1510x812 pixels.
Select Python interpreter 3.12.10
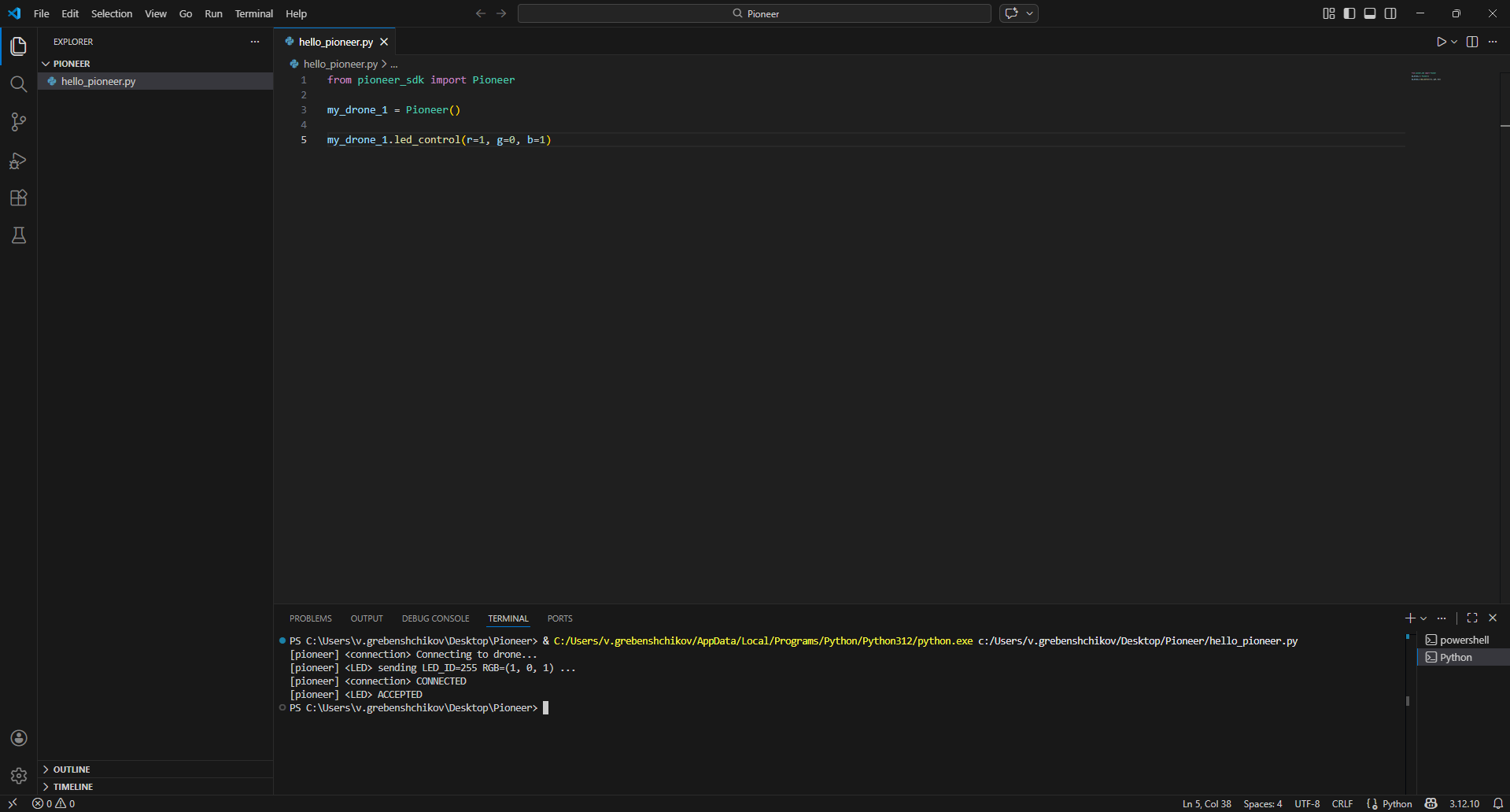tap(1464, 803)
